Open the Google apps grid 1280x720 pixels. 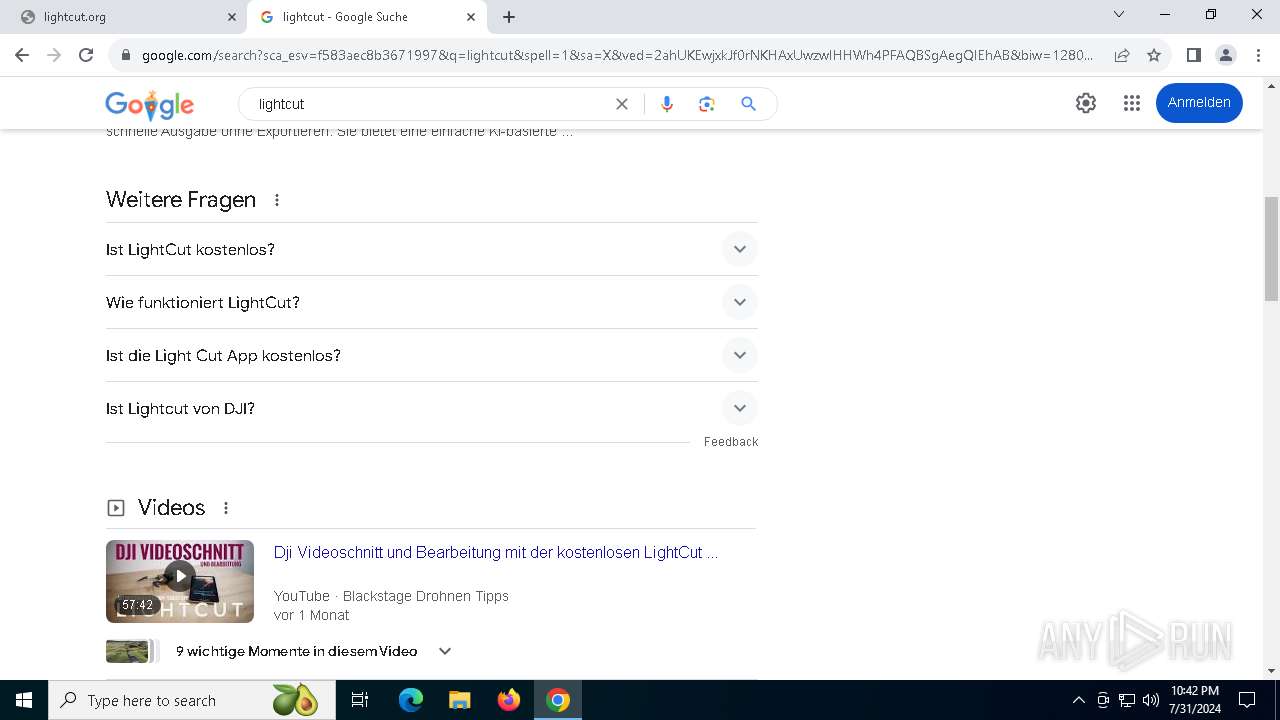(1132, 103)
